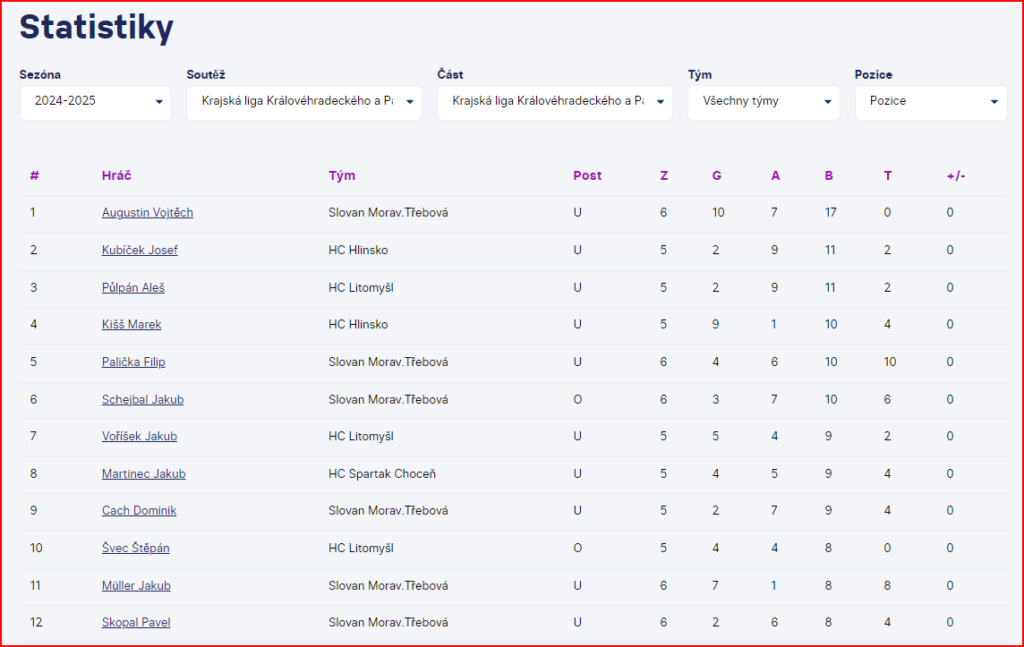Sort by the +/- column header
Viewport: 1024px width, 647px height.
tap(956, 176)
